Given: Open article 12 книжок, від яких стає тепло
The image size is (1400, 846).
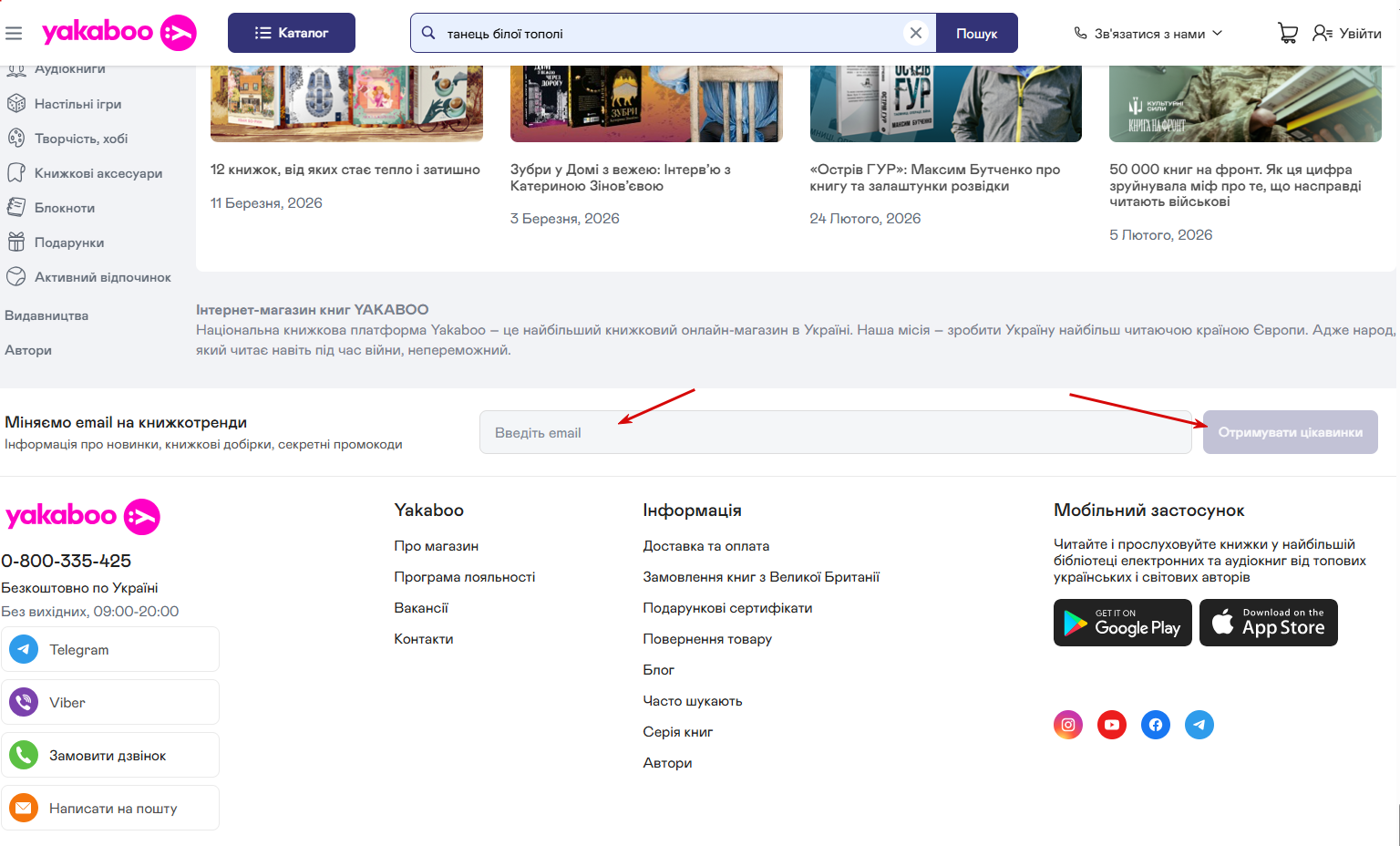Looking at the screenshot, I should (345, 170).
